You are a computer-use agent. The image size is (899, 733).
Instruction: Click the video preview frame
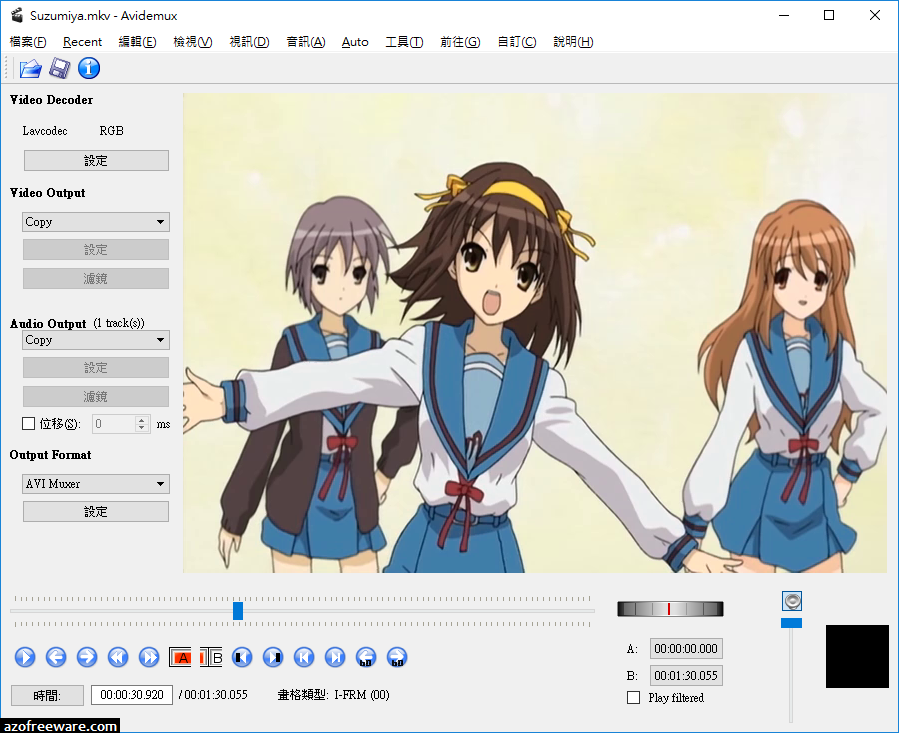click(535, 333)
